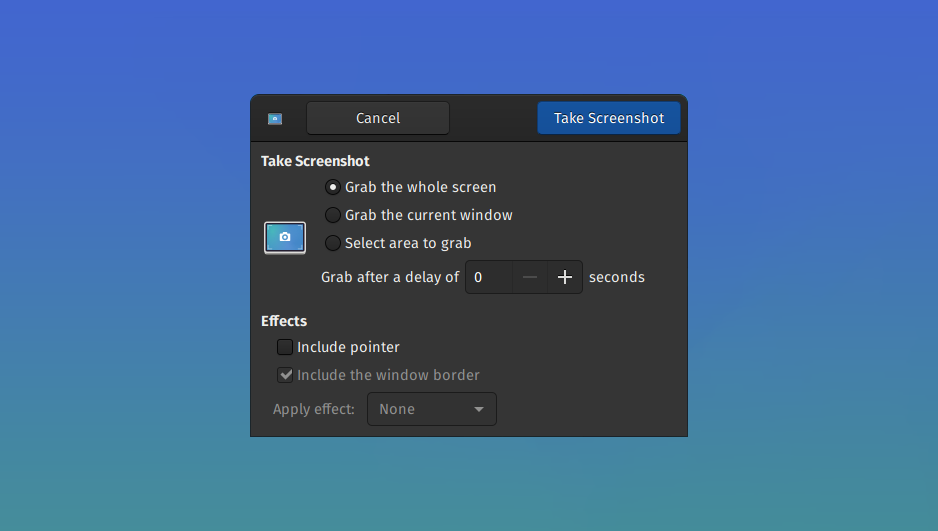Screen dimensions: 938x531
Task: Click the Take Screenshot section heading
Action: (315, 161)
